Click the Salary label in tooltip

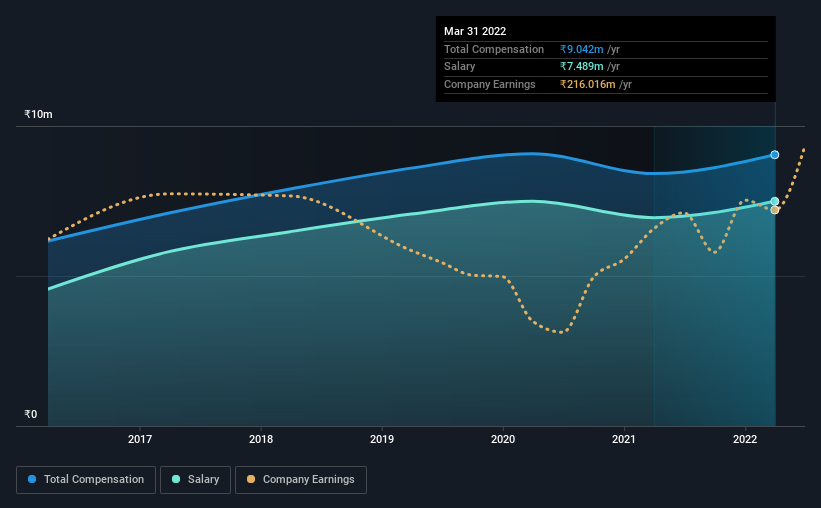(x=460, y=67)
